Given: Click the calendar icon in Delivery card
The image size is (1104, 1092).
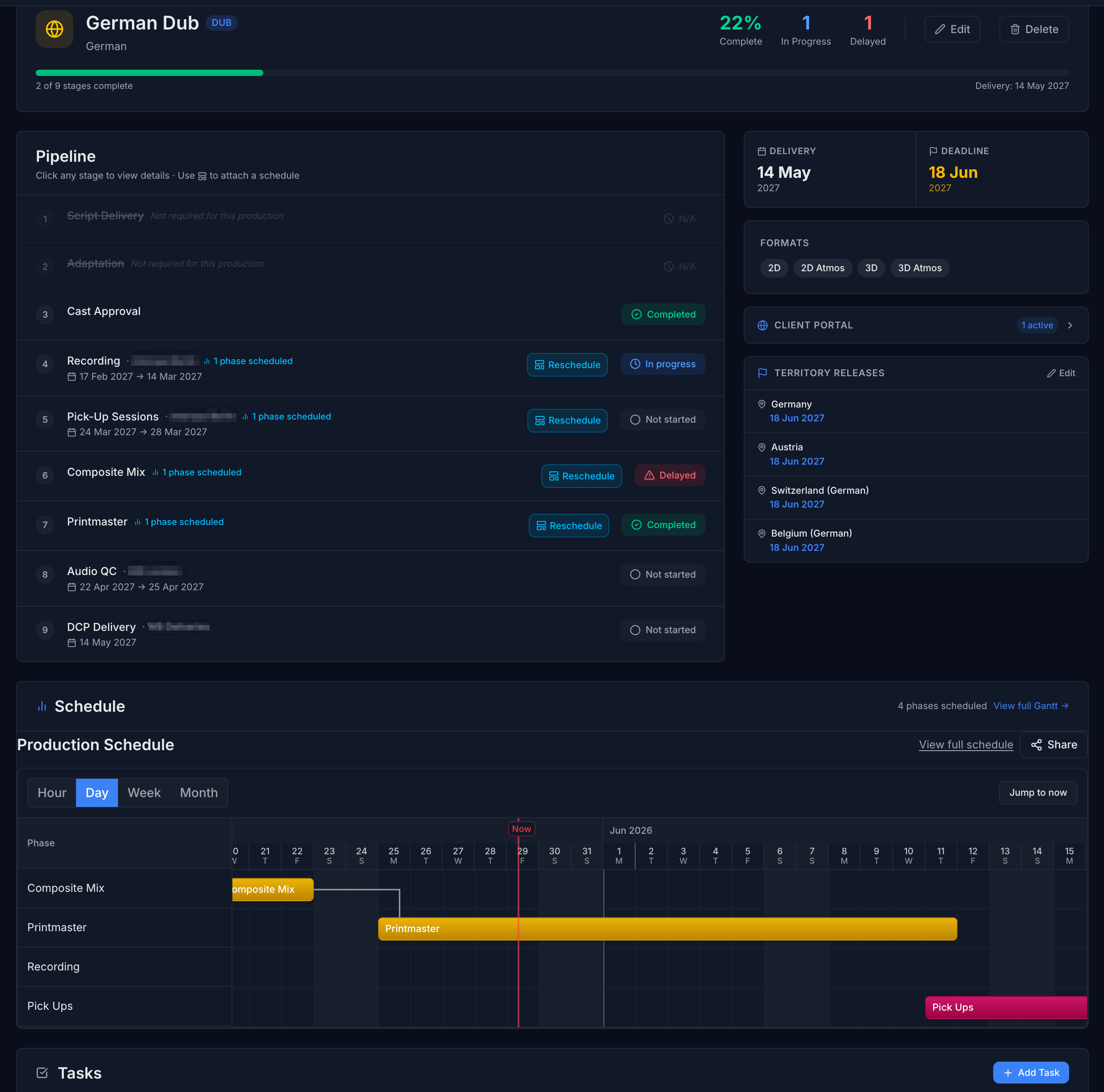Looking at the screenshot, I should coord(761,151).
